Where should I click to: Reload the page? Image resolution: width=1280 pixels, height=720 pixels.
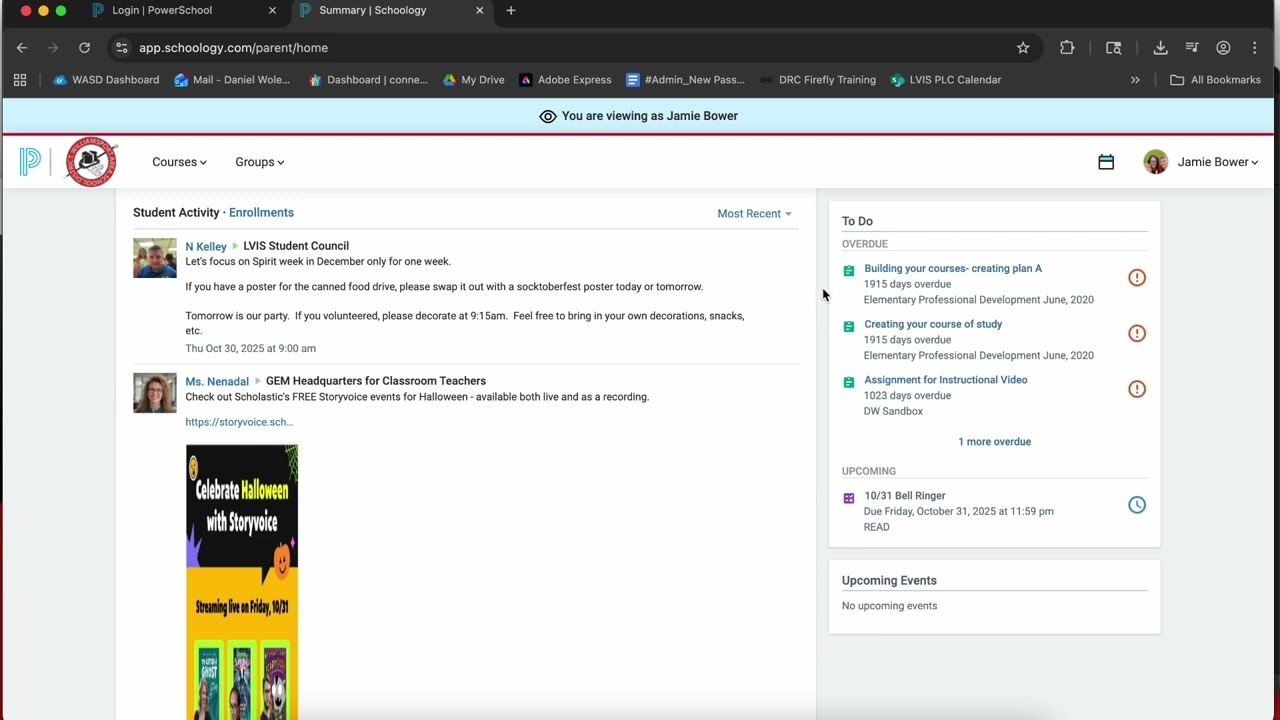point(84,48)
